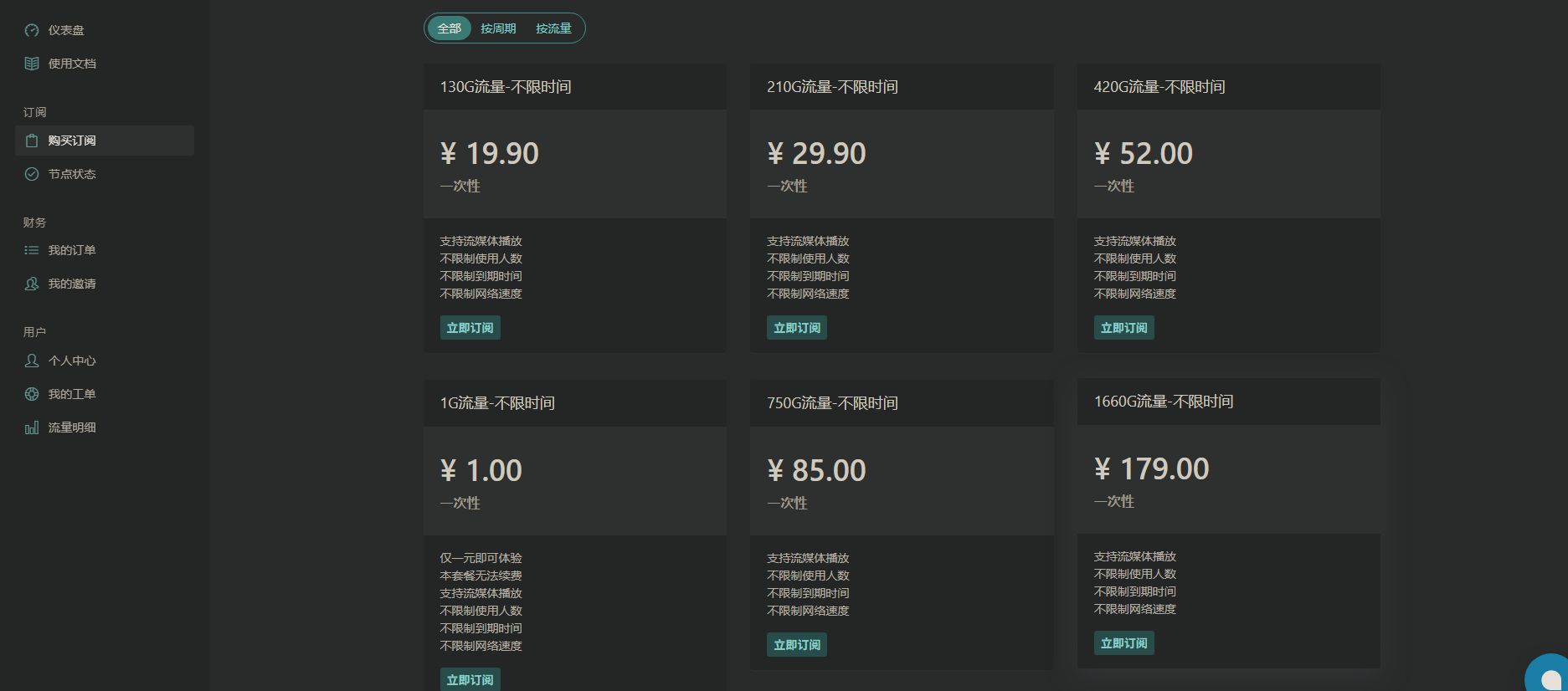Click the 用户 sidebar section heading
Image resolution: width=1568 pixels, height=691 pixels.
[35, 332]
